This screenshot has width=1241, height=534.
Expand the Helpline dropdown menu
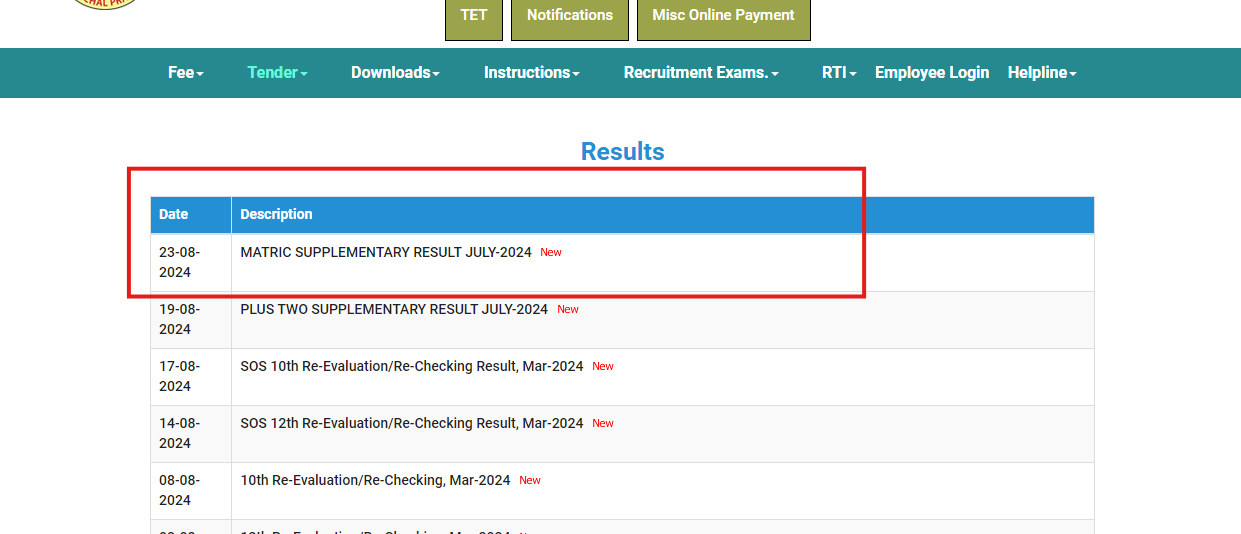click(x=1042, y=73)
